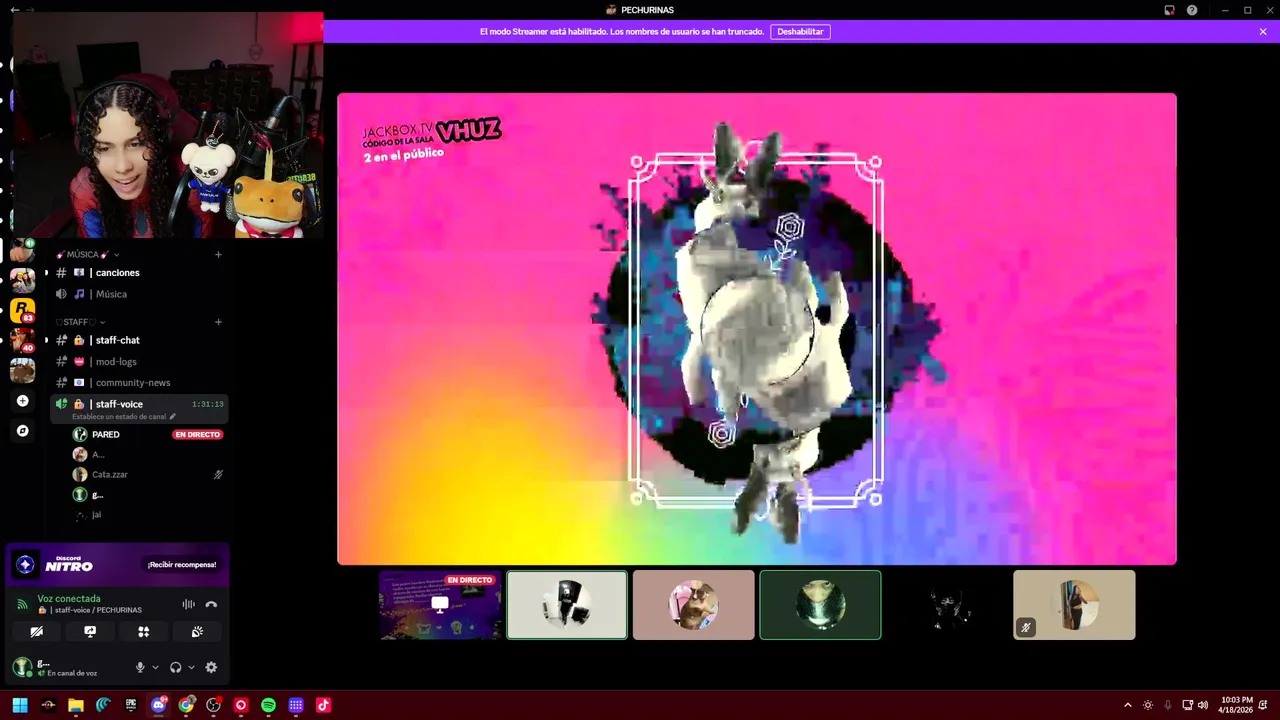Select the dark avatar participant tile

(x=947, y=605)
